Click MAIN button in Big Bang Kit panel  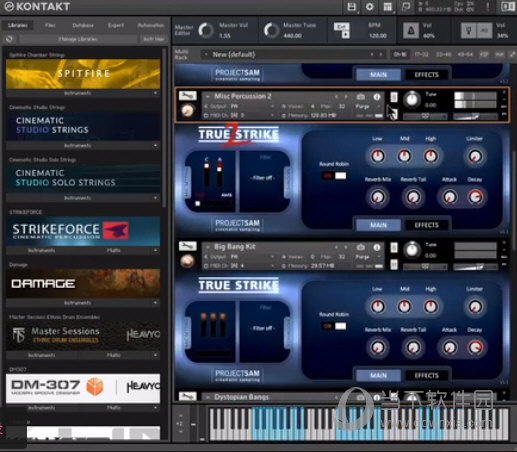click(378, 375)
